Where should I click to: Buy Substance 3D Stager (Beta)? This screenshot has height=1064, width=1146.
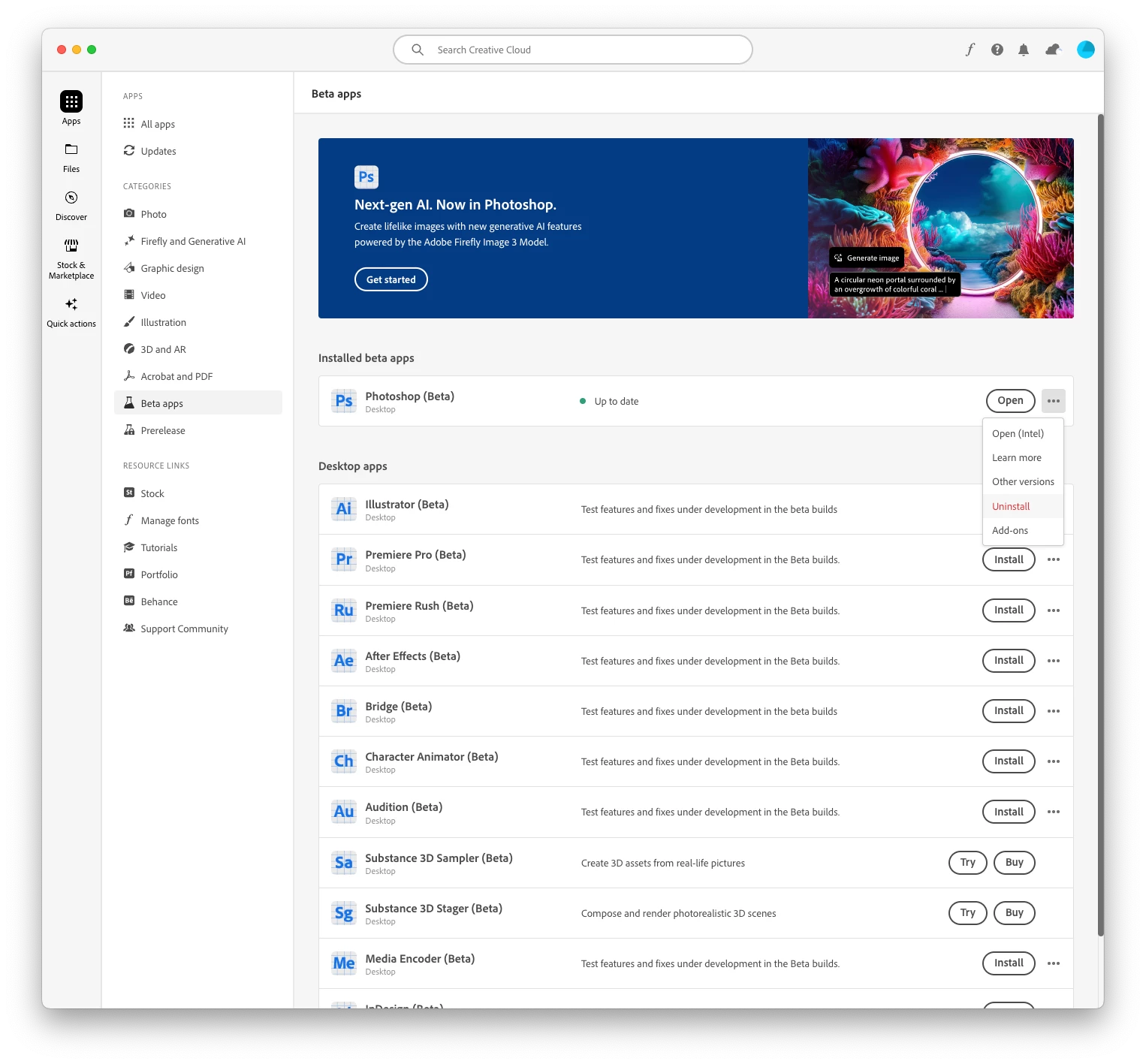coord(1015,913)
